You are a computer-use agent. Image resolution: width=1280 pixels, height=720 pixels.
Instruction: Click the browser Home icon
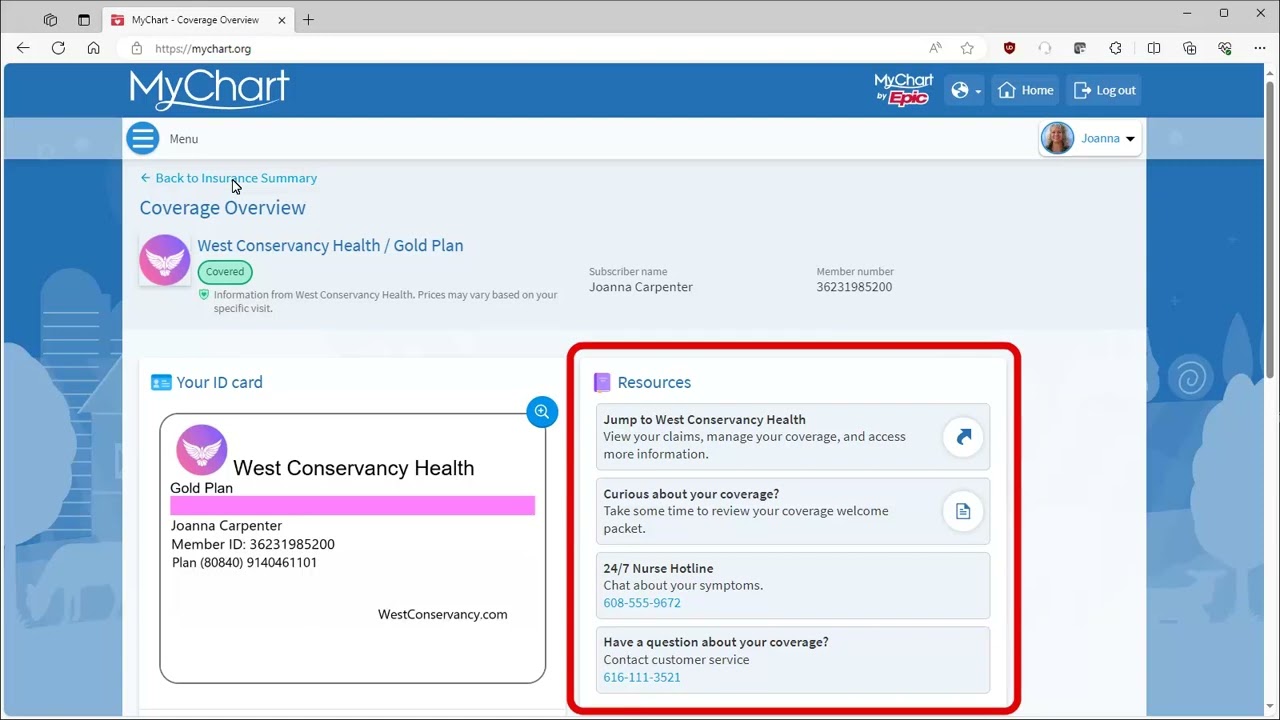[93, 48]
